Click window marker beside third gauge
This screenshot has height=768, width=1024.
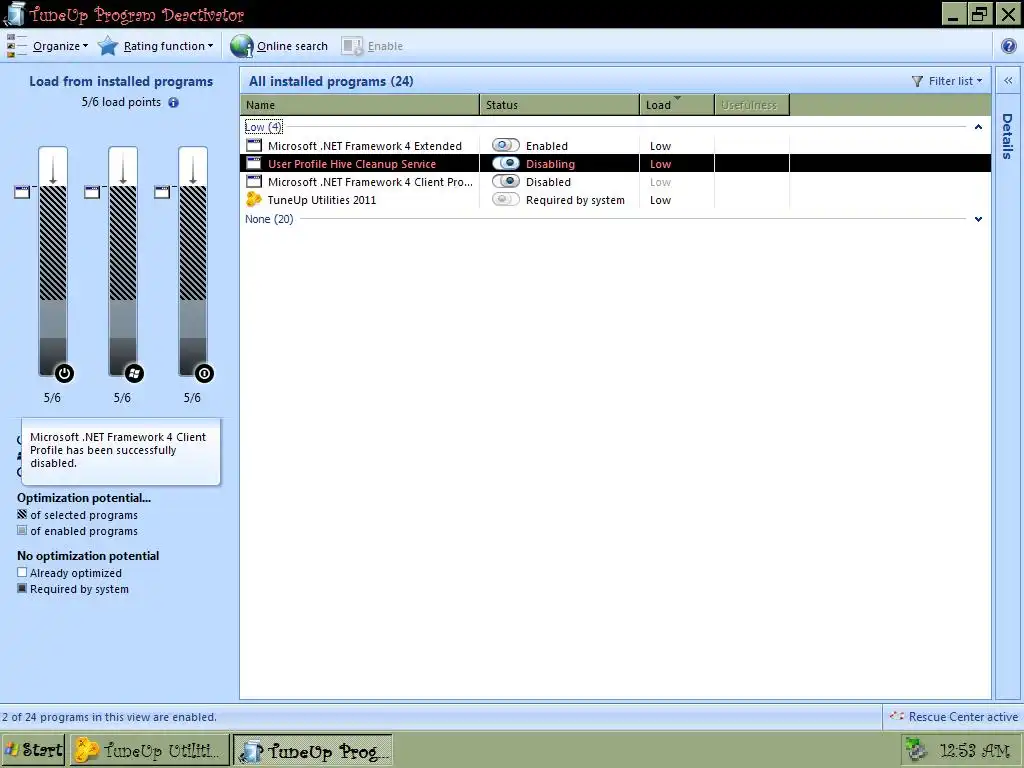[162, 191]
